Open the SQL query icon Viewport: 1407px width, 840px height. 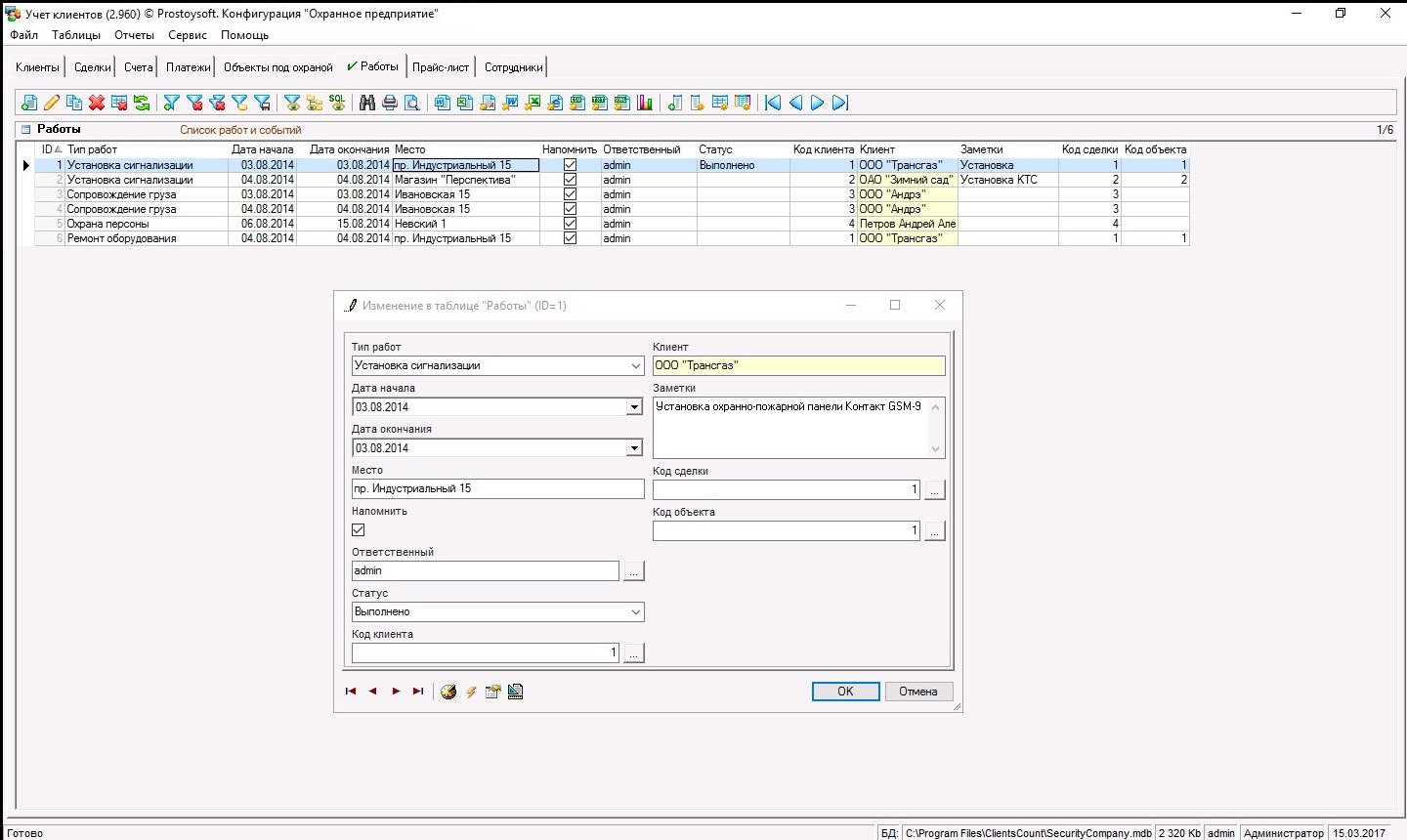tap(337, 103)
